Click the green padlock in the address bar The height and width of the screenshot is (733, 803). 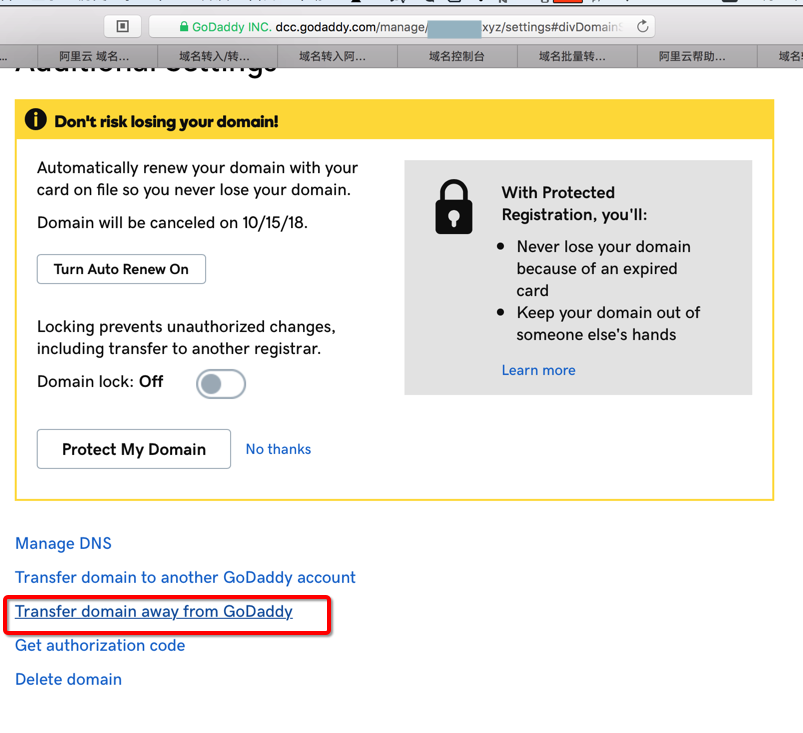184,27
